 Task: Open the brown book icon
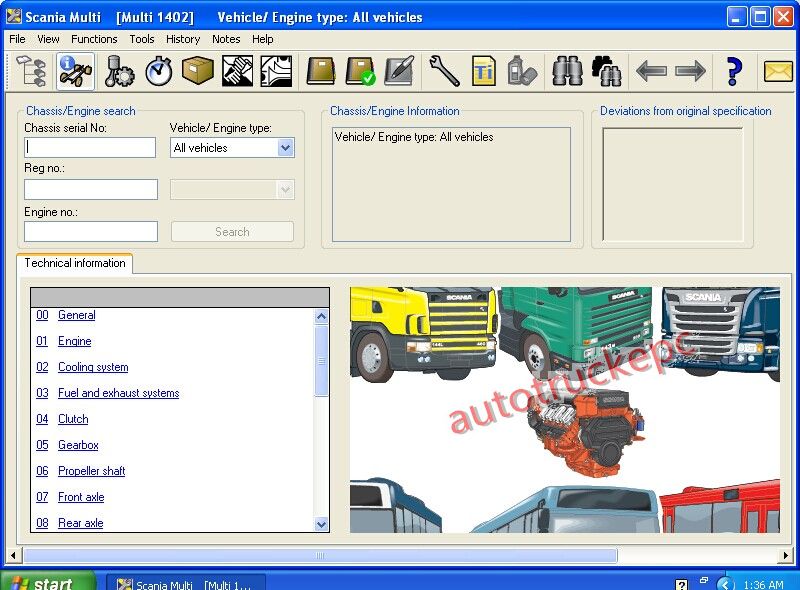click(x=320, y=71)
